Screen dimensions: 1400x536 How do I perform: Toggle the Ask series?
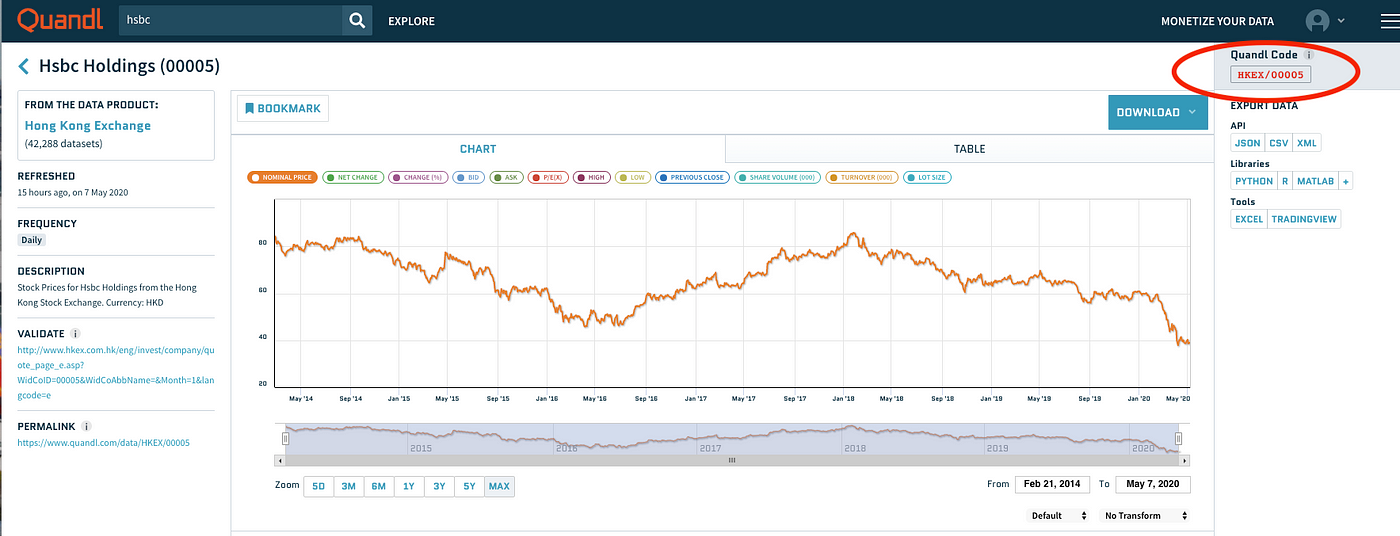[x=506, y=177]
